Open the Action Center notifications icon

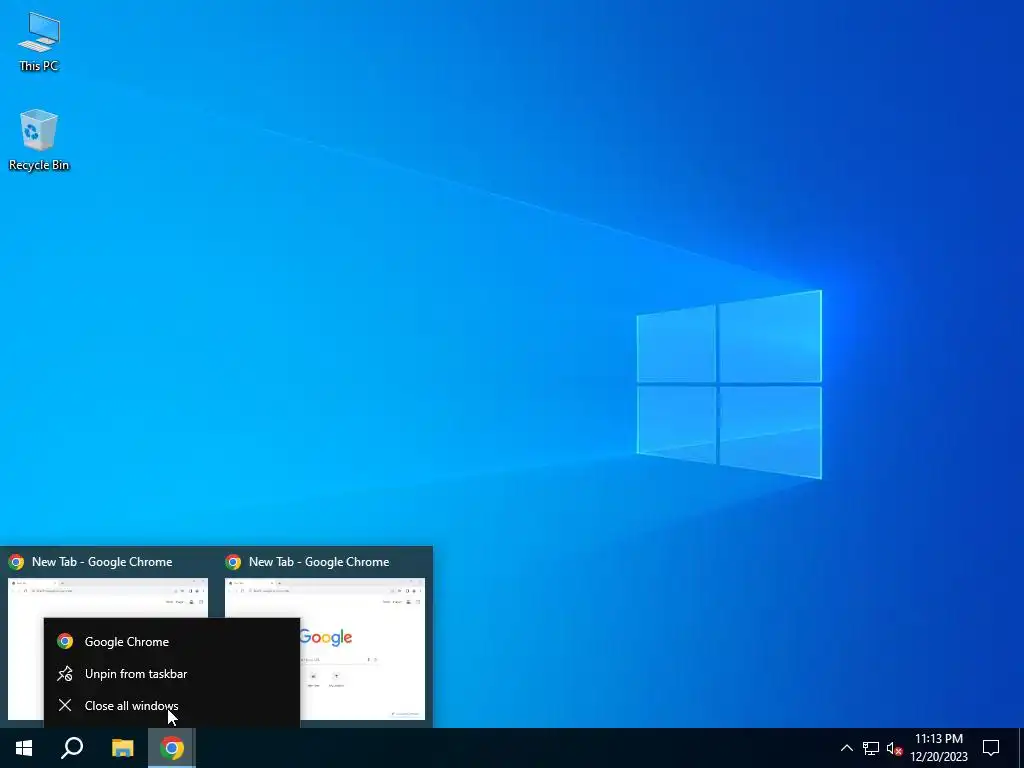click(x=991, y=748)
